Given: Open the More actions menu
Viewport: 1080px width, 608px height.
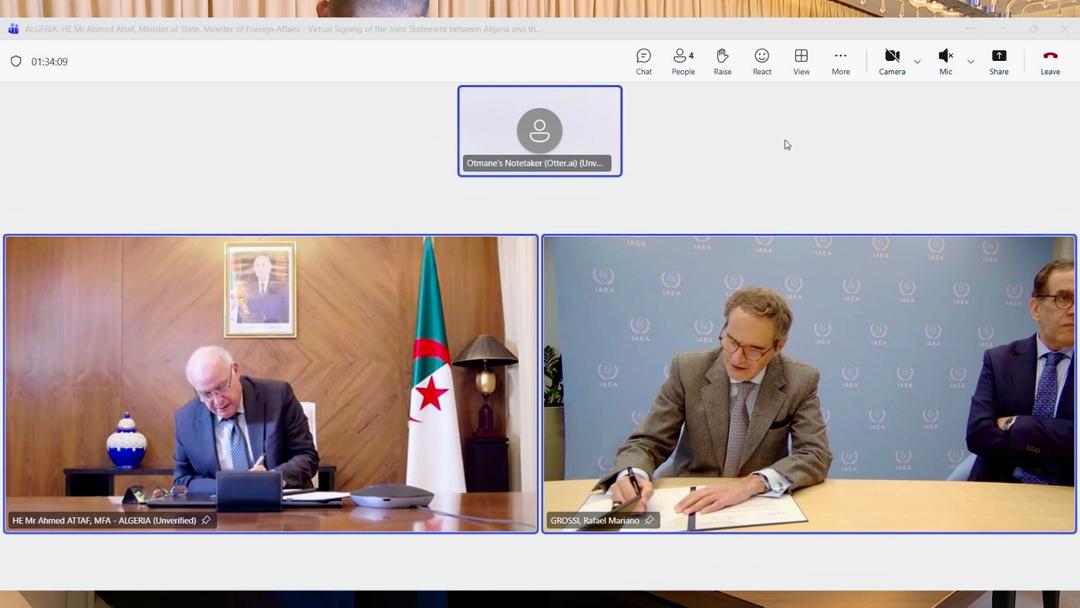Looking at the screenshot, I should (840, 61).
